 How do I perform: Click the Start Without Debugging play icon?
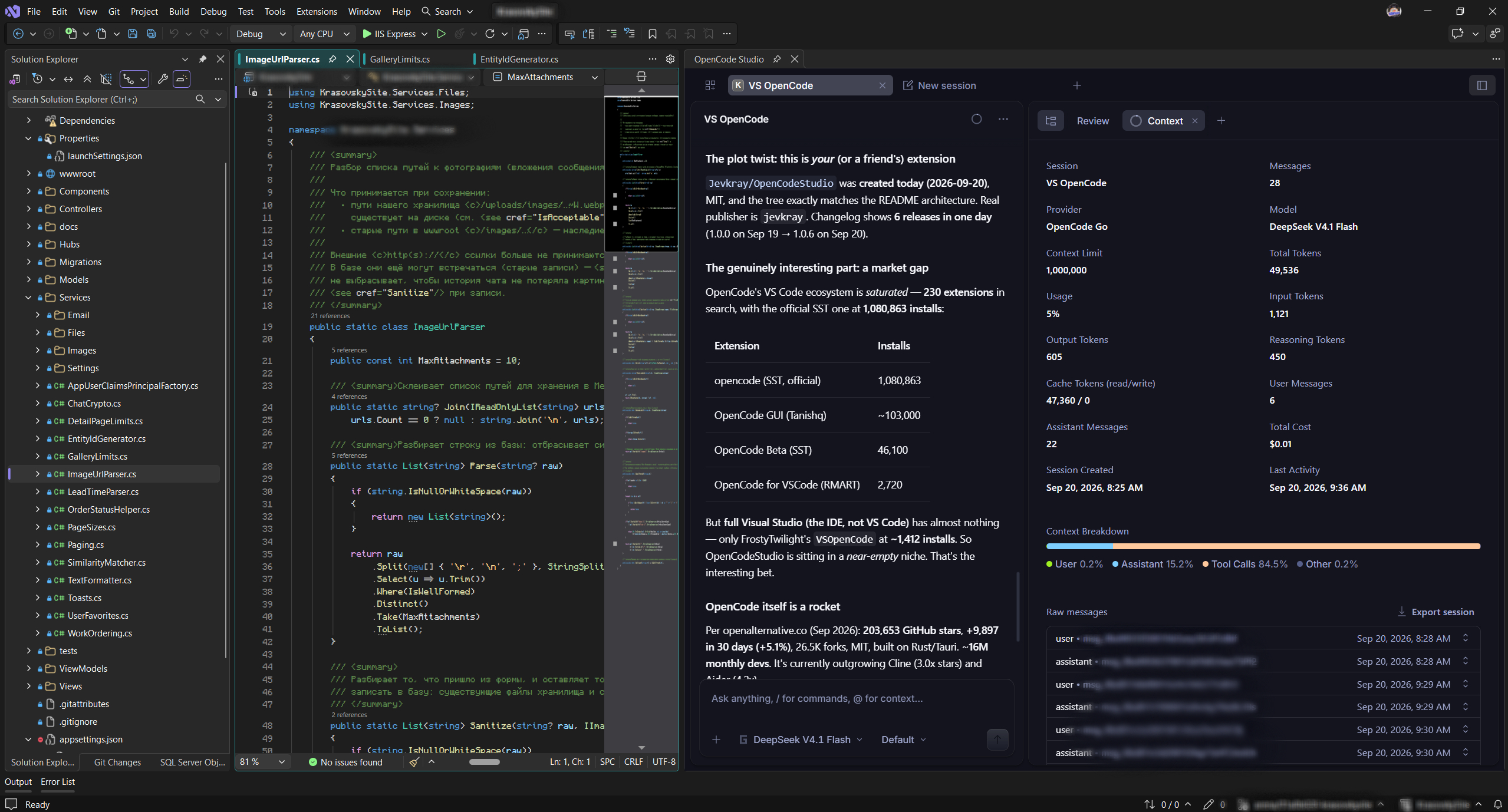(441, 34)
